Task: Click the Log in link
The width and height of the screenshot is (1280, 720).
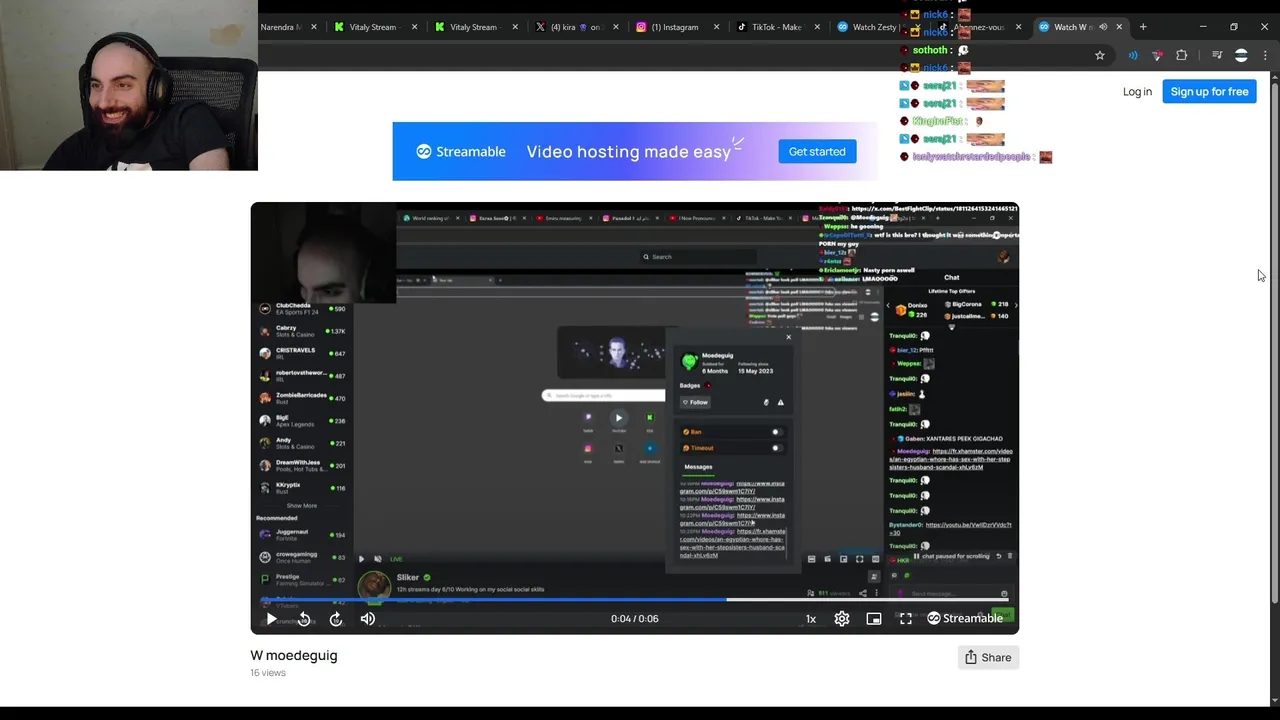Action: pyautogui.click(x=1137, y=92)
